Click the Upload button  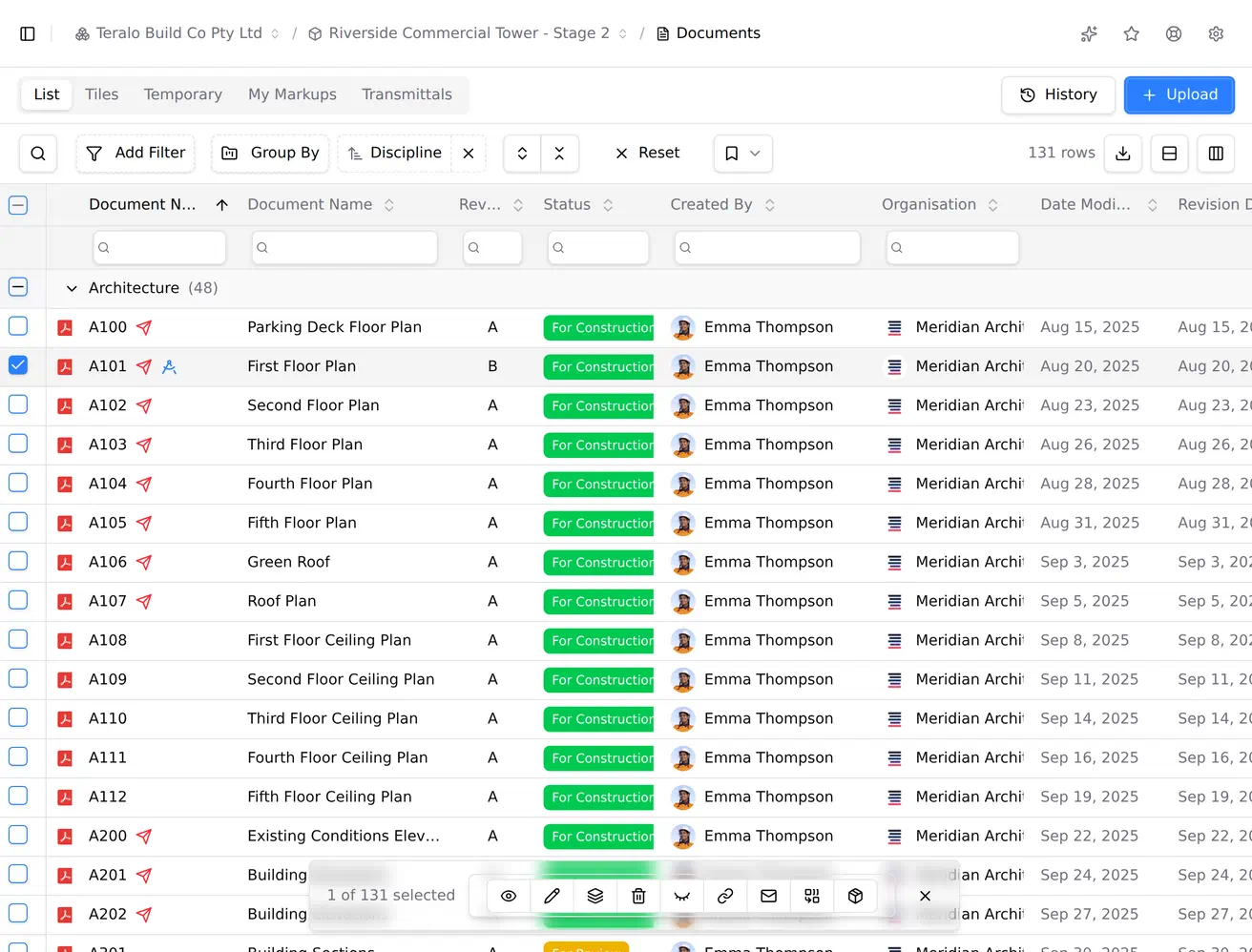pos(1179,95)
